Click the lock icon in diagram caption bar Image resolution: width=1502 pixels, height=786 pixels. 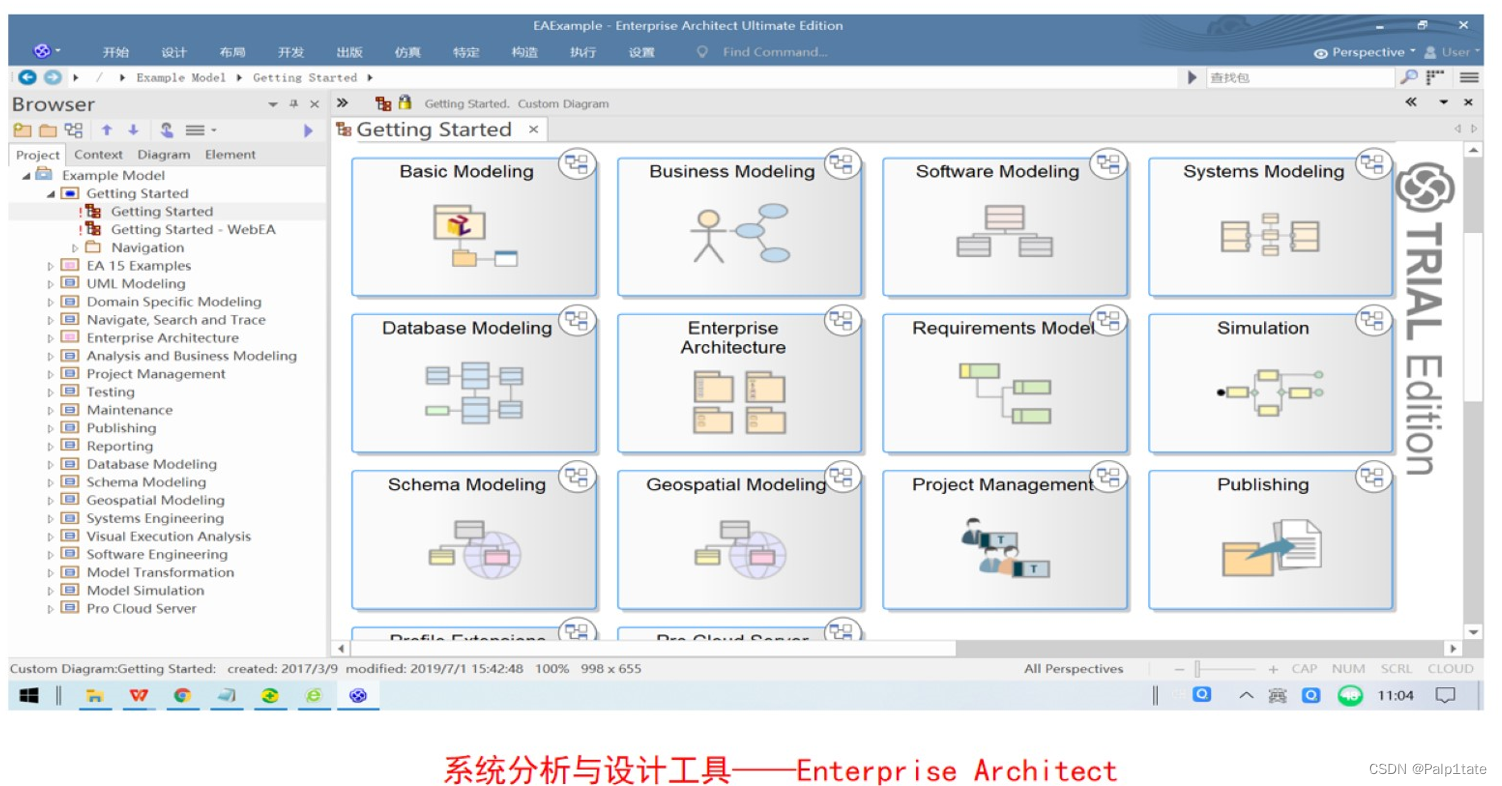(x=404, y=102)
